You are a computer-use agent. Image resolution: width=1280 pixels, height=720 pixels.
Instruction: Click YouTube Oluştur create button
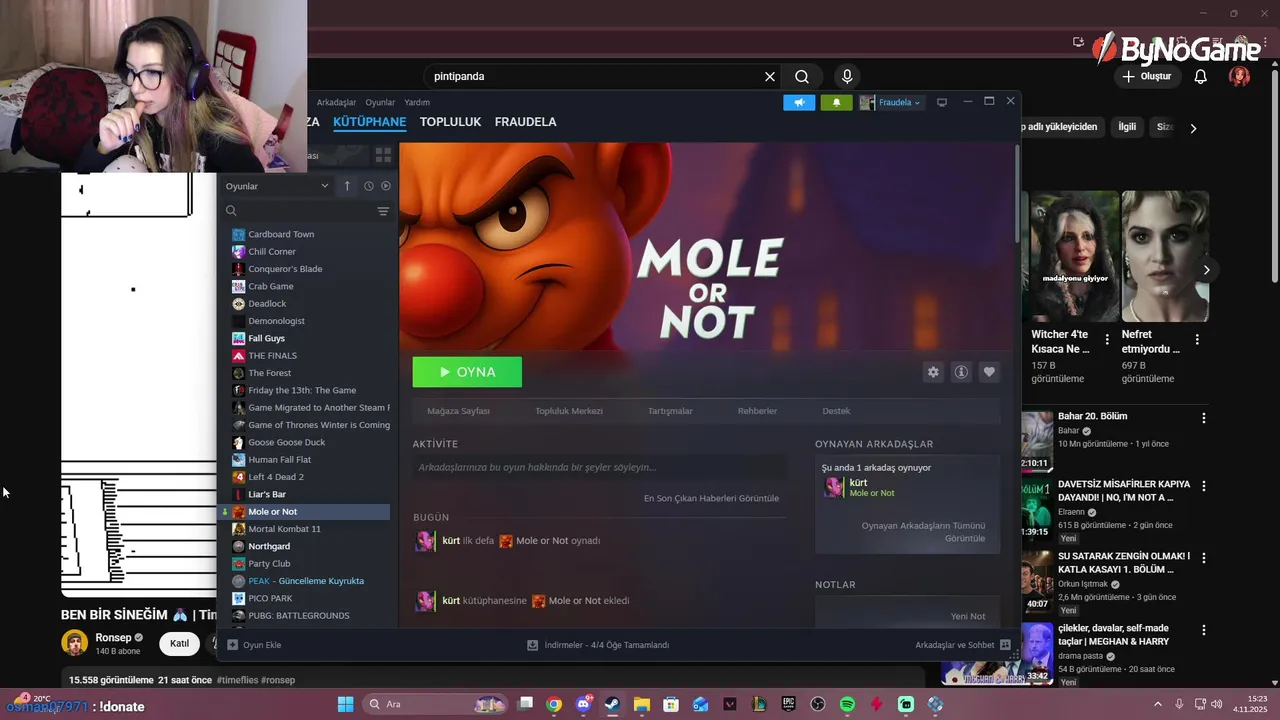(1147, 77)
